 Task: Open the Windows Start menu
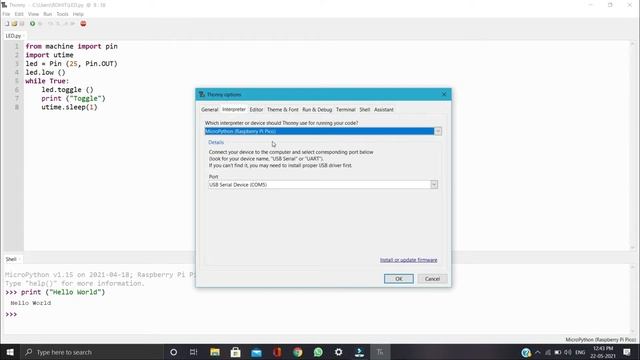tap(10, 352)
